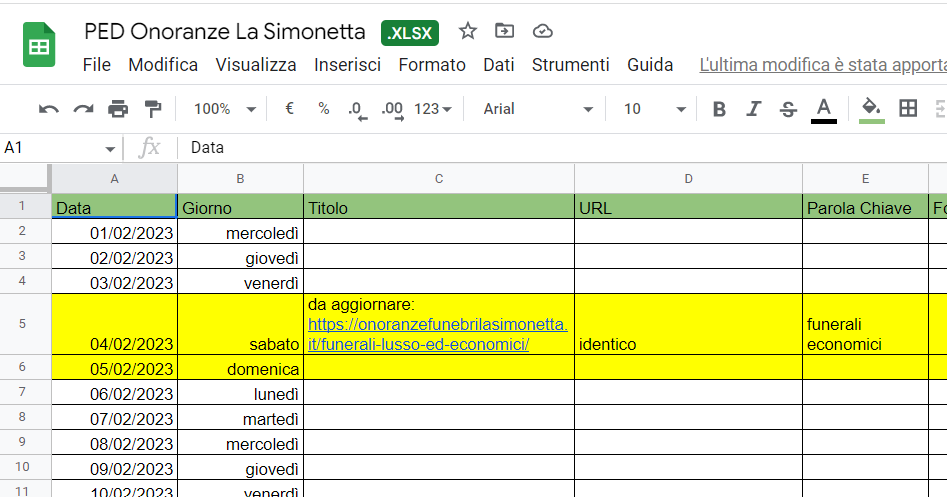
Task: Select cell with date 01/02/2023
Action: tap(114, 231)
